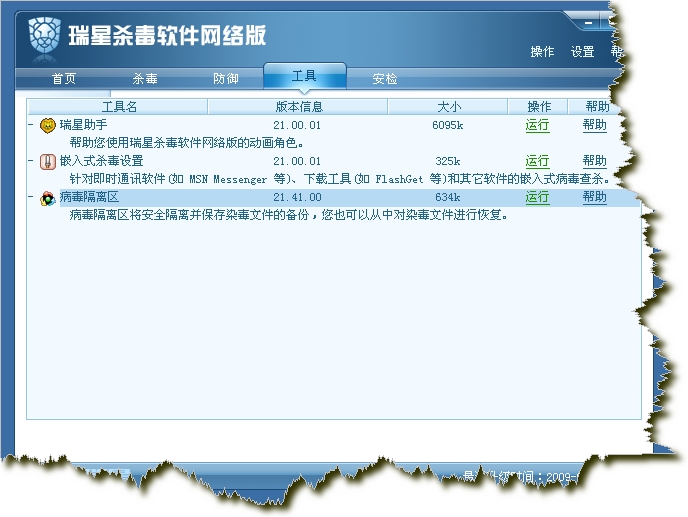The image size is (688, 517).
Task: Sort by the 大小 column header
Action: click(448, 107)
